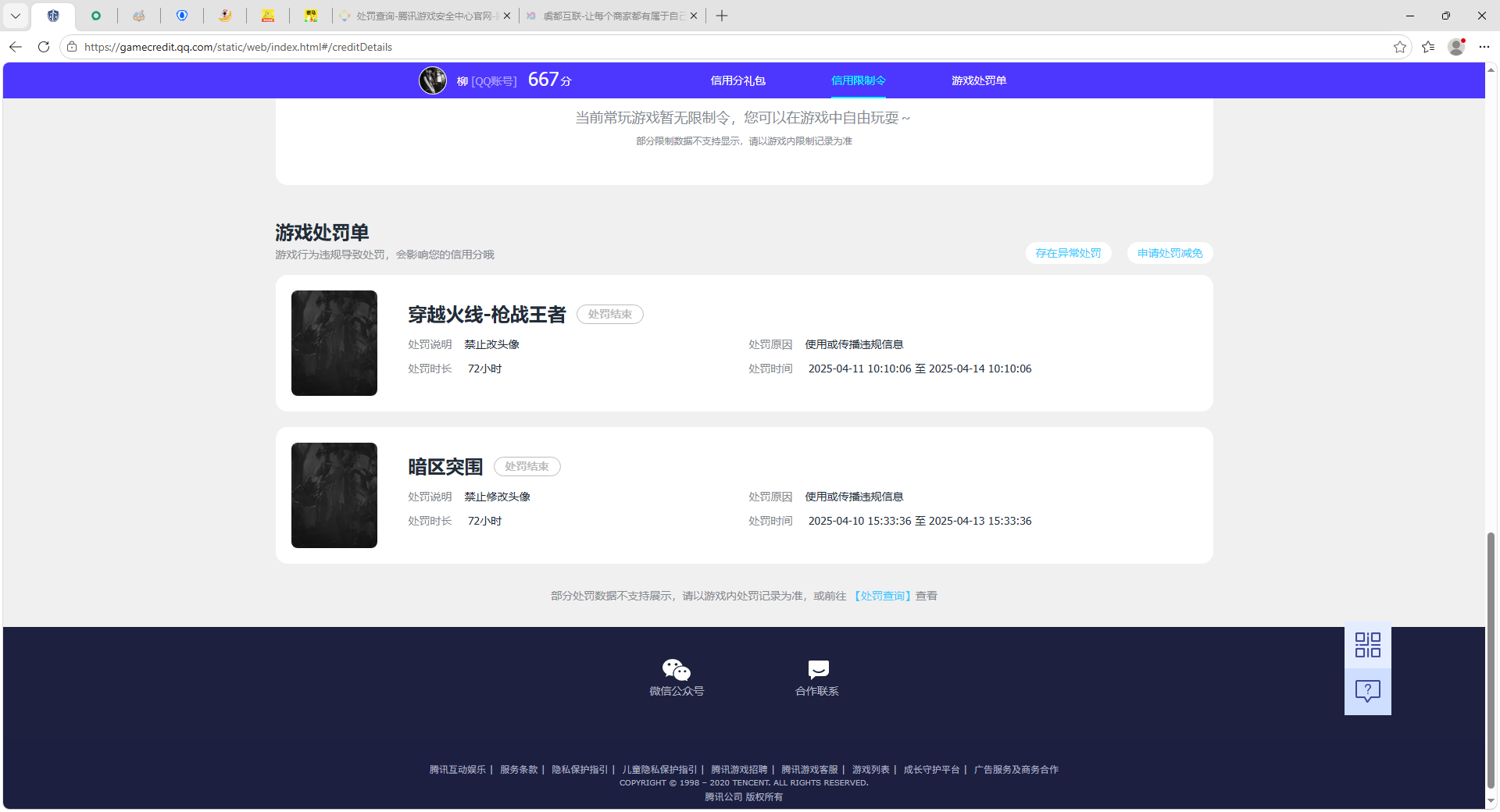
Task: Select the 信用限制令 navigation item
Action: point(858,80)
